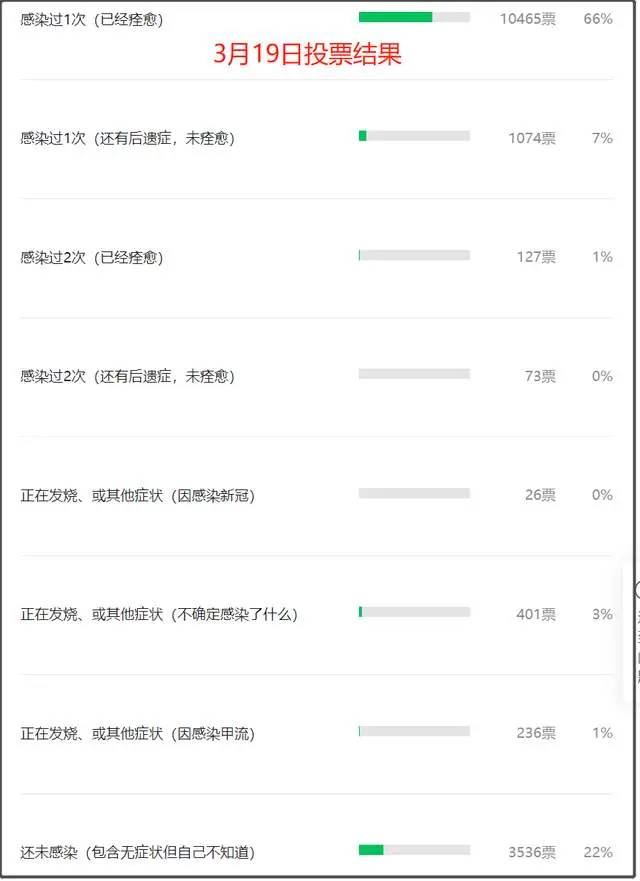Click the 66% progress bar
The width and height of the screenshot is (640, 881).
point(414,17)
